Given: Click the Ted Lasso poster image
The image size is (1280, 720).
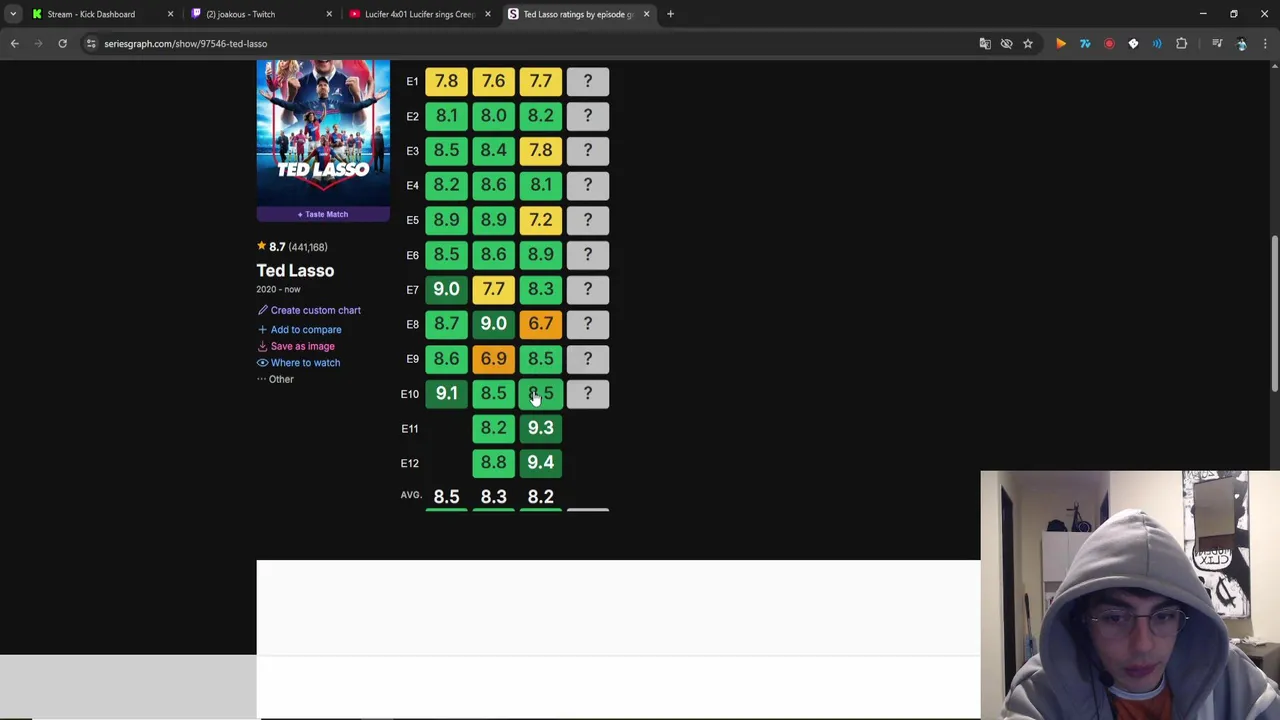Looking at the screenshot, I should [323, 132].
